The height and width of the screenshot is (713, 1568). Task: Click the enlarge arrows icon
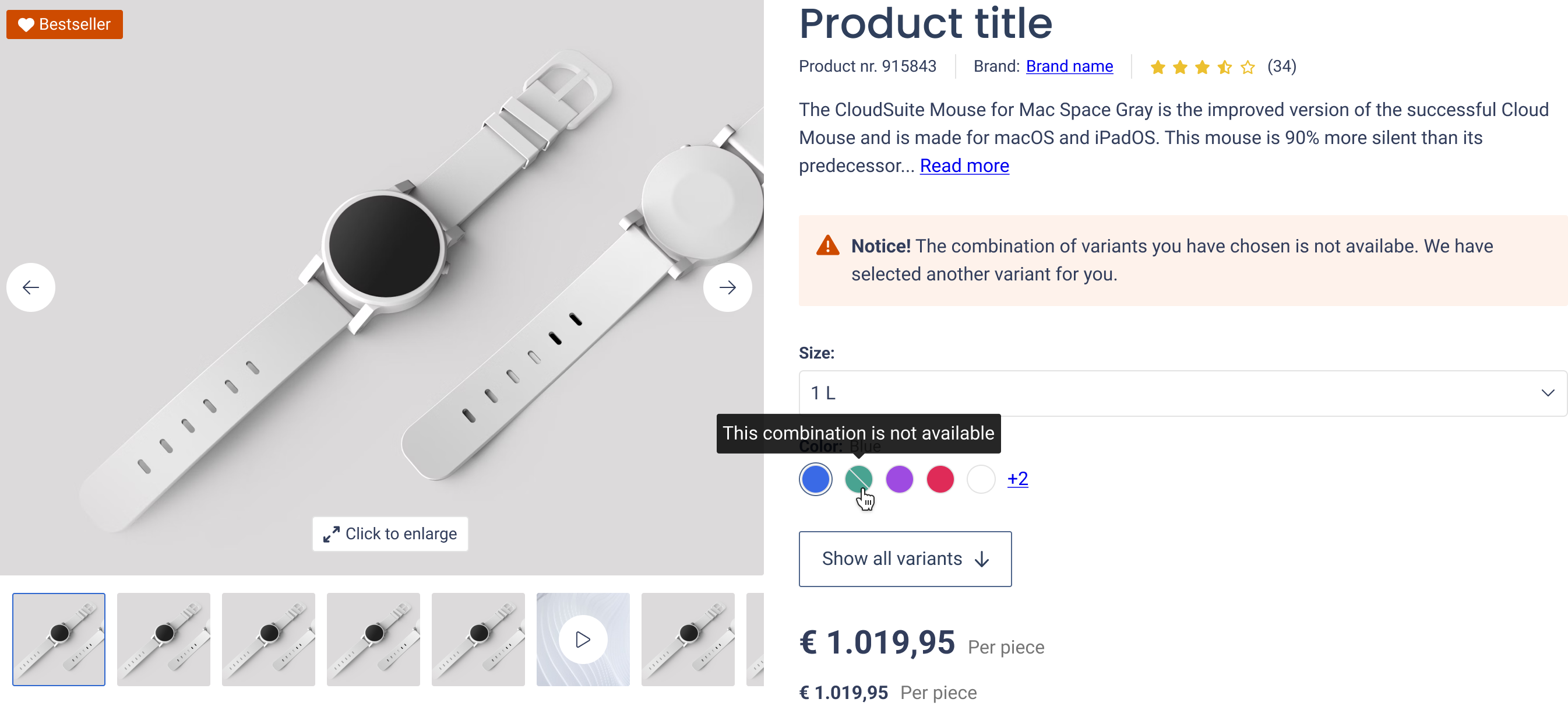pyautogui.click(x=331, y=534)
